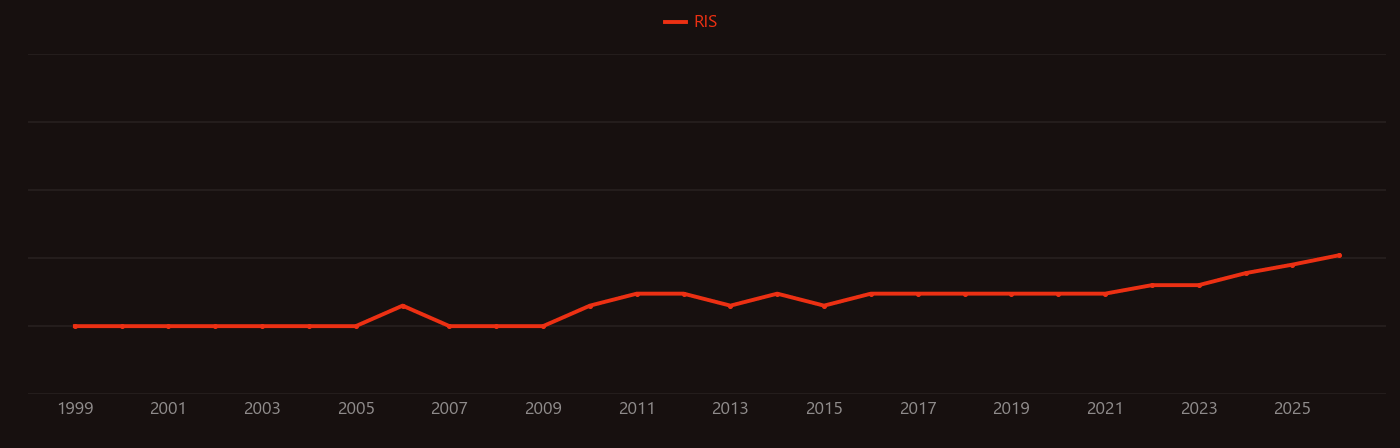1400x448 pixels.
Task: Click the 2025 axis label
Action: [1292, 408]
